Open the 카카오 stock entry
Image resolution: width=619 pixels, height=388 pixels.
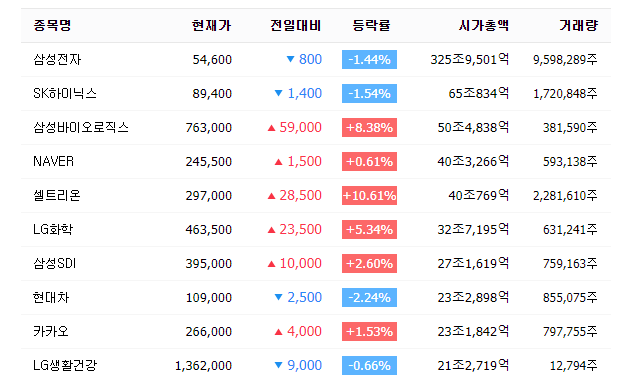tap(51, 331)
